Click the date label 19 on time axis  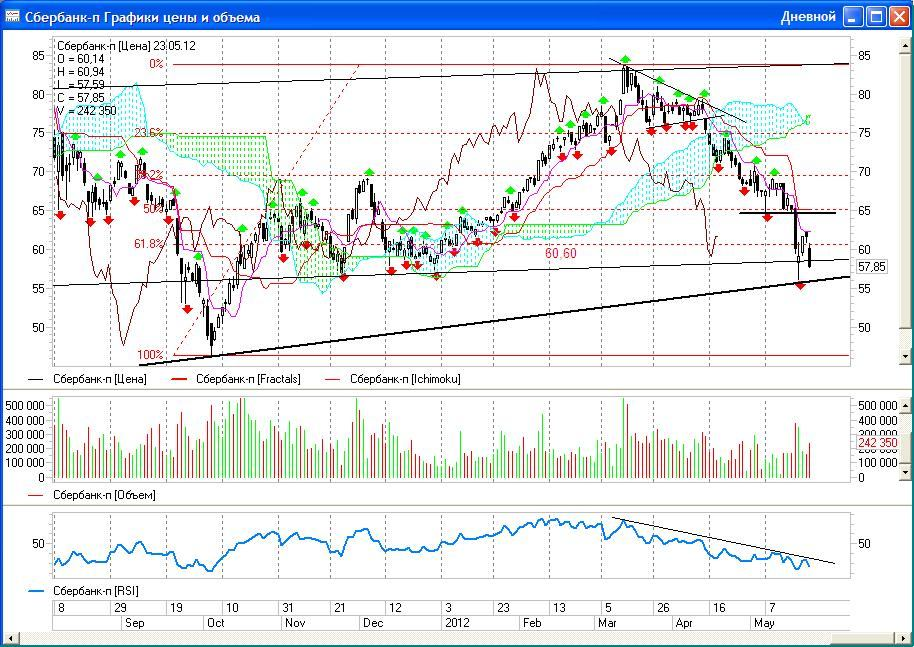tap(176, 607)
